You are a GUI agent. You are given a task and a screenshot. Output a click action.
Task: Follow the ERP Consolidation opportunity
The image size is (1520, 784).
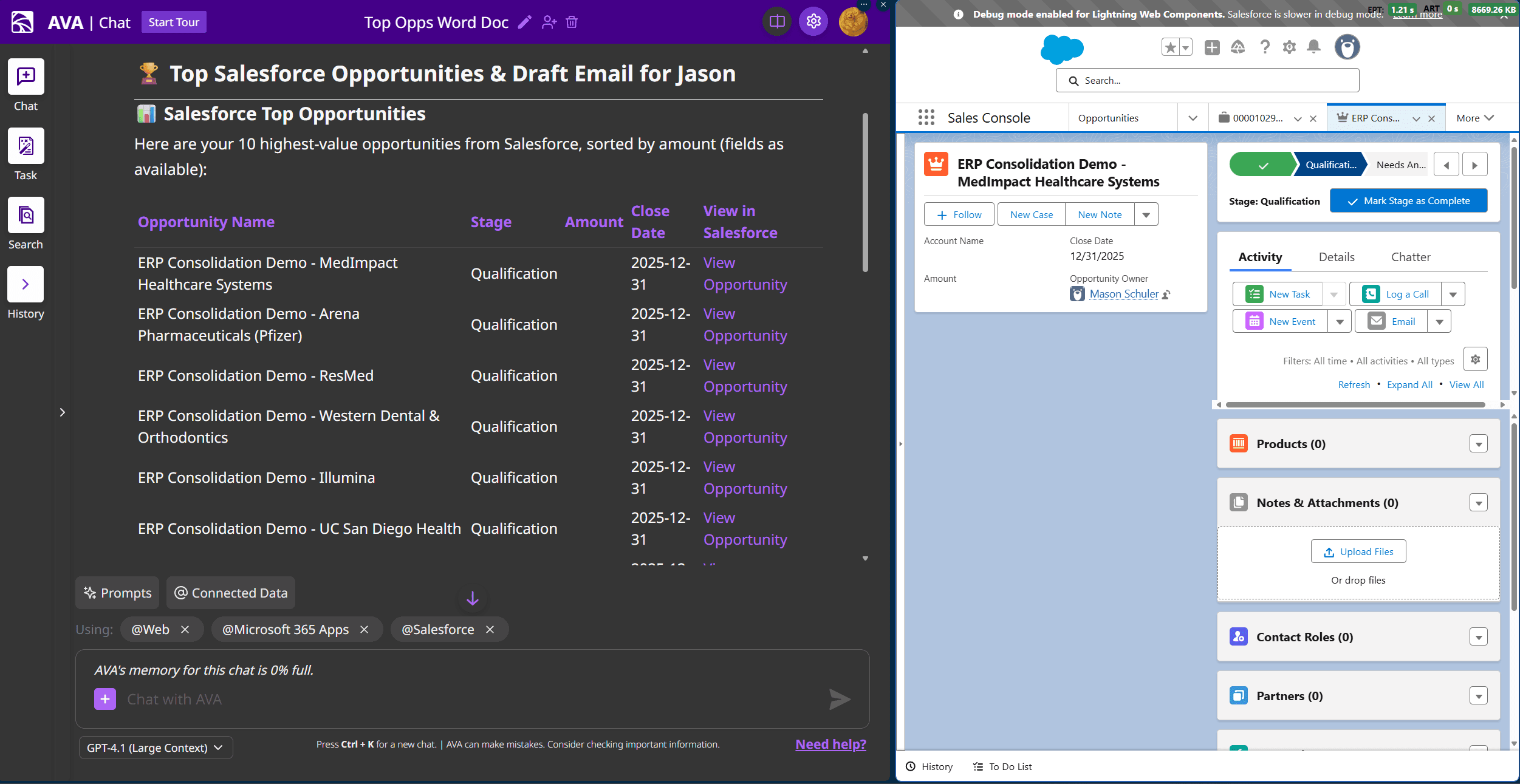click(x=959, y=214)
